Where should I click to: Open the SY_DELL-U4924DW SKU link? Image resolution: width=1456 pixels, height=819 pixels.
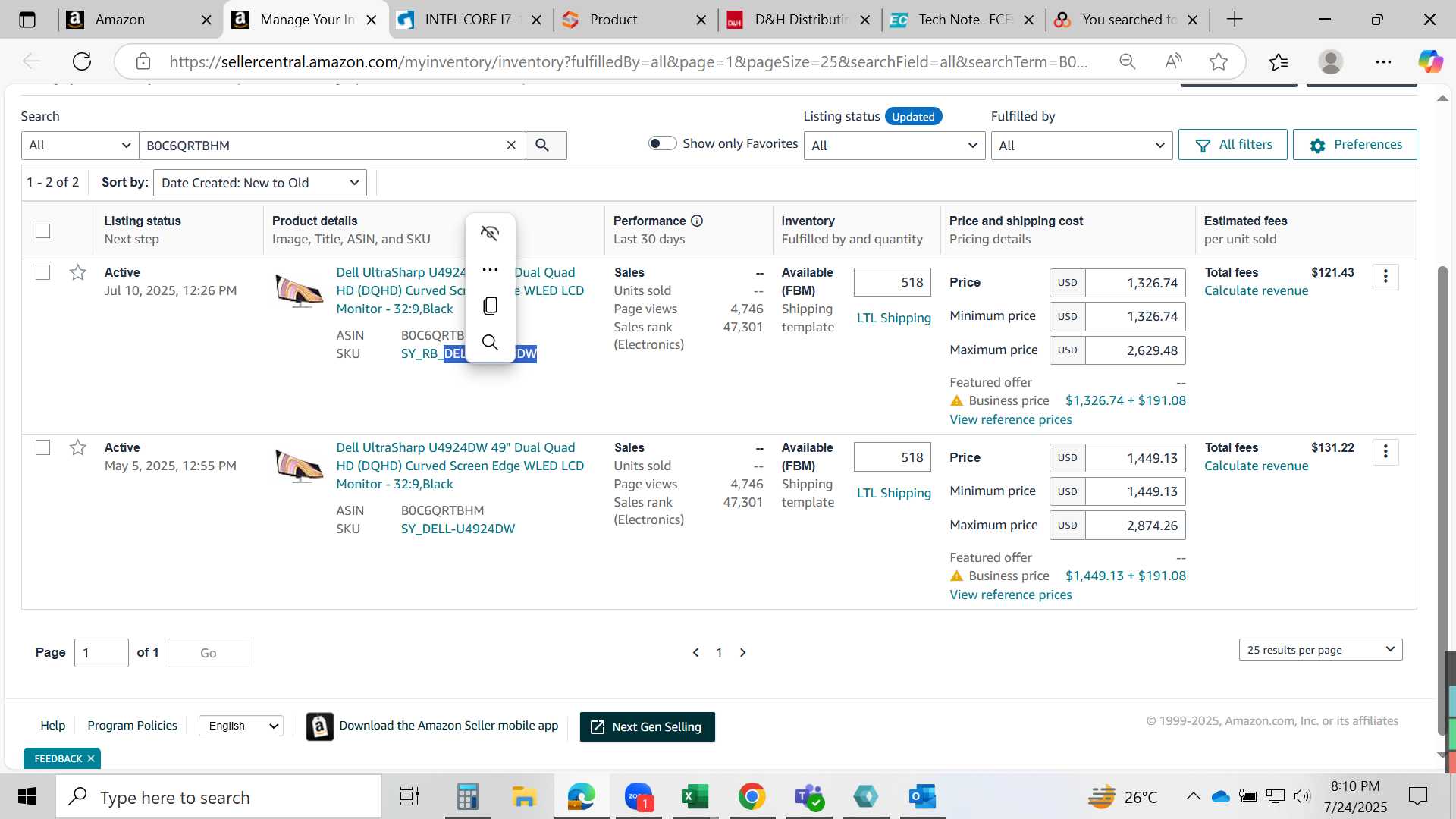[457, 529]
